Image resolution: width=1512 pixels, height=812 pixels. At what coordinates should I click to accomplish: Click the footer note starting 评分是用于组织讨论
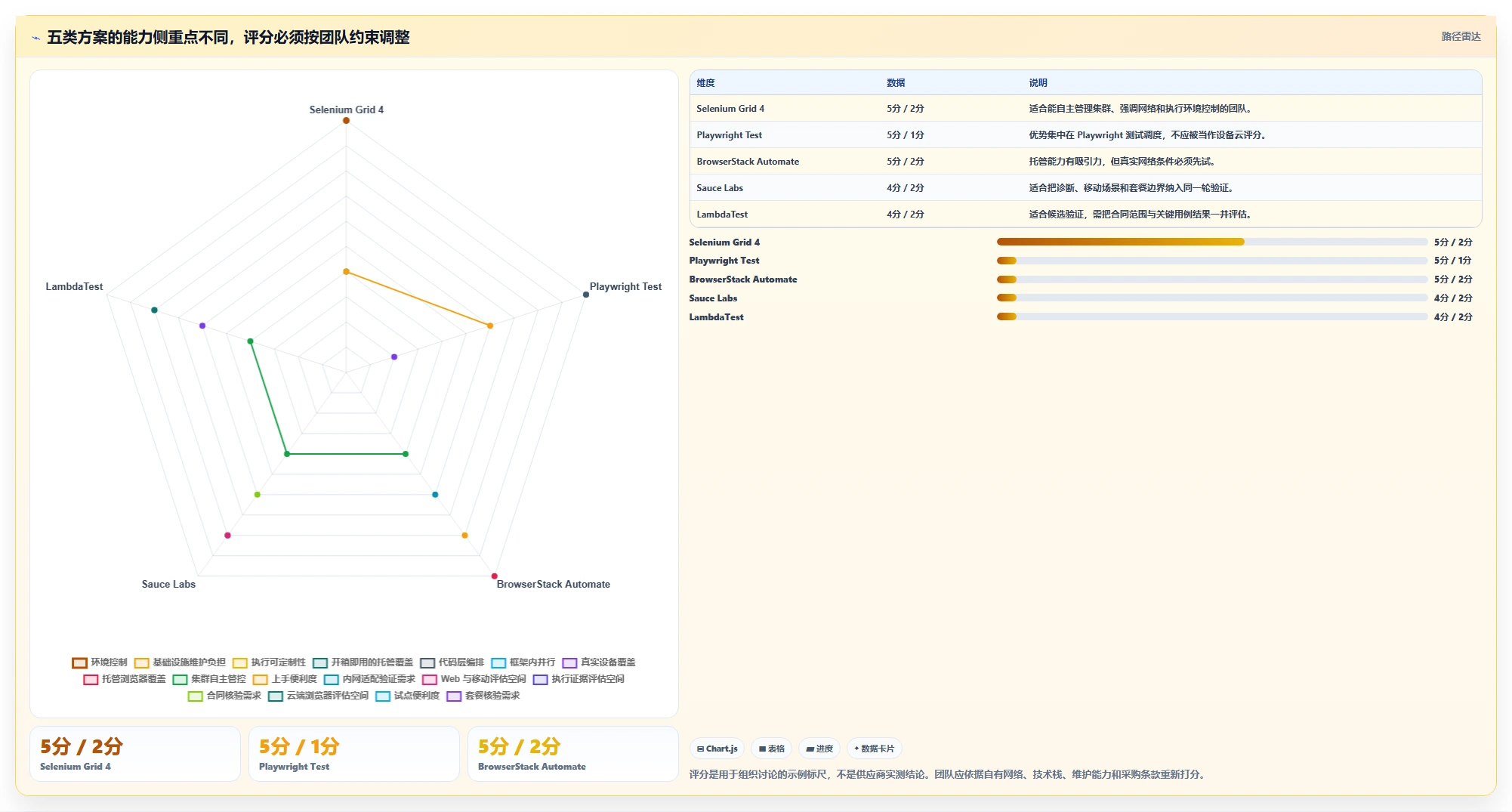tap(948, 774)
